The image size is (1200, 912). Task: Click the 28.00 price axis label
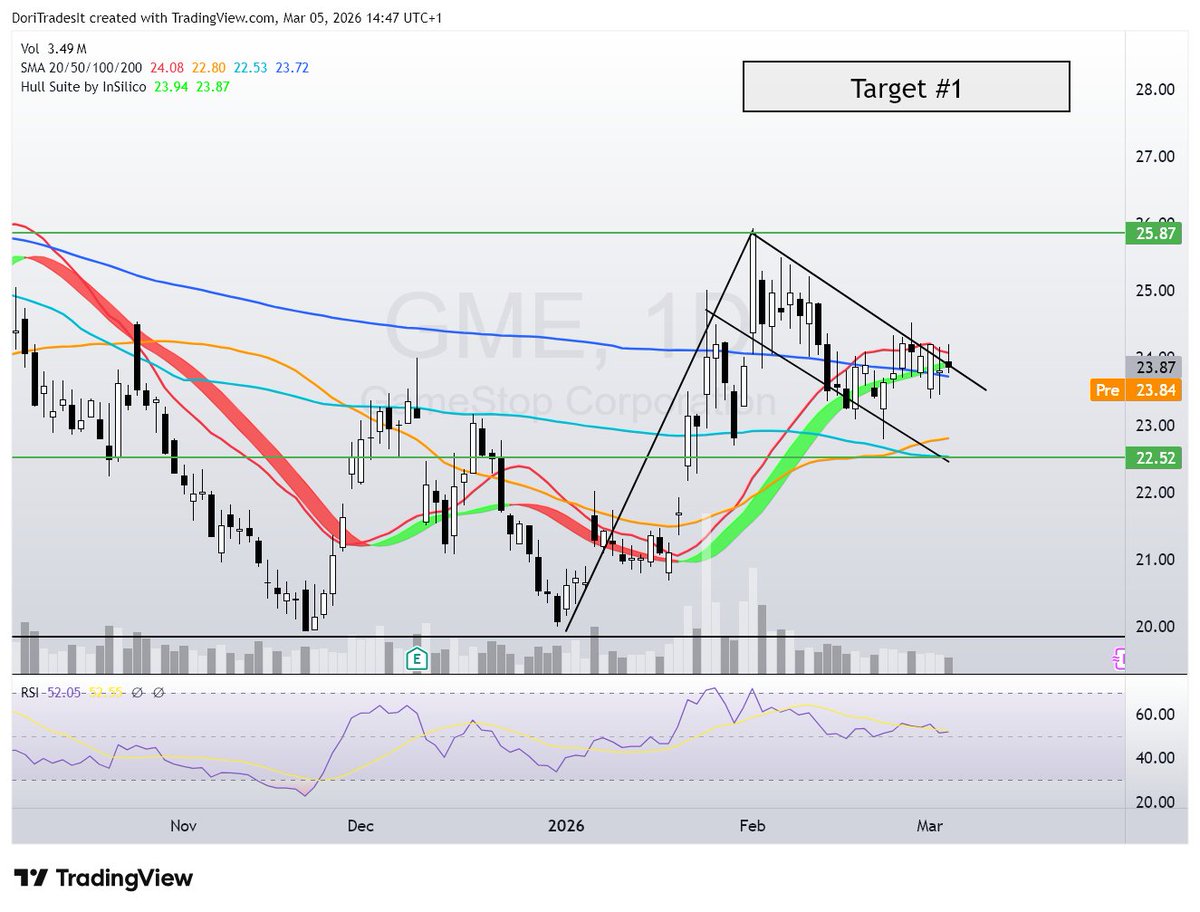[1155, 89]
